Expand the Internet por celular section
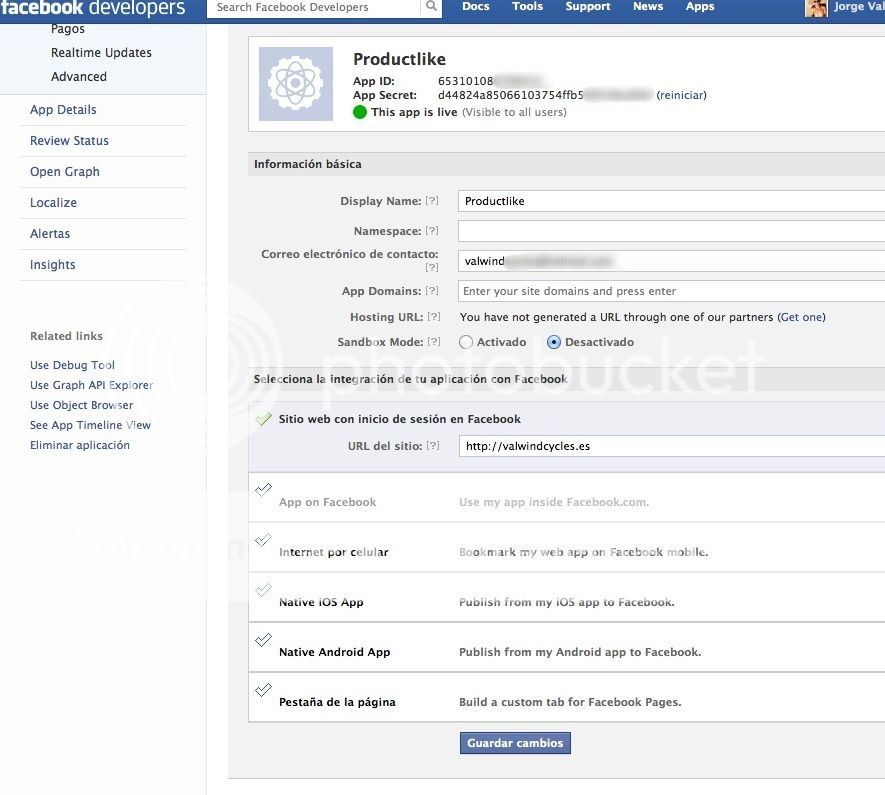The image size is (885, 795). coord(333,552)
